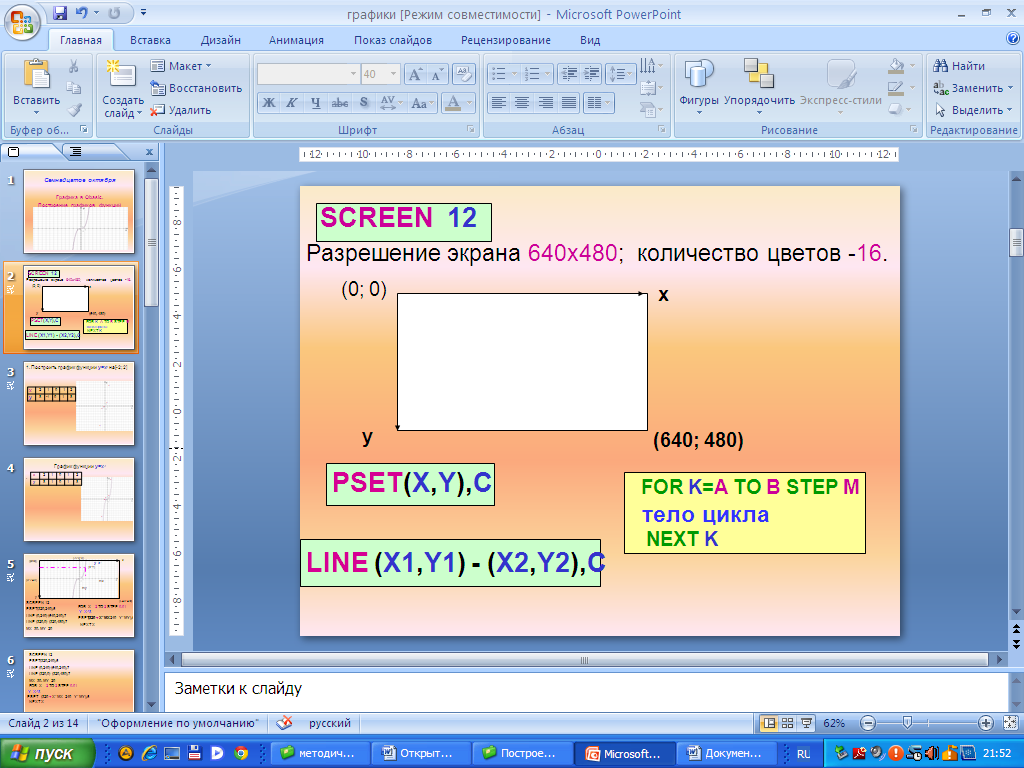Insert shapes with the Фигуры icon

698,75
